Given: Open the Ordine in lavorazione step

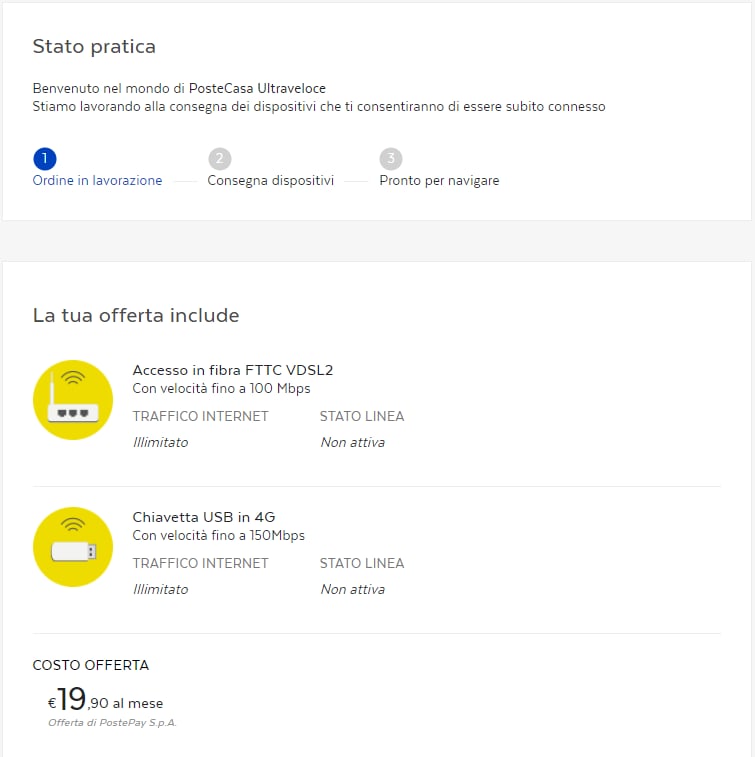Looking at the screenshot, I should point(97,181).
